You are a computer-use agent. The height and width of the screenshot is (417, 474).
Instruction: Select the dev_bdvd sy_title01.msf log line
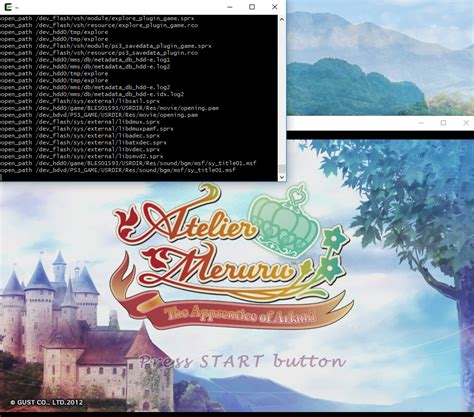pyautogui.click(x=118, y=170)
